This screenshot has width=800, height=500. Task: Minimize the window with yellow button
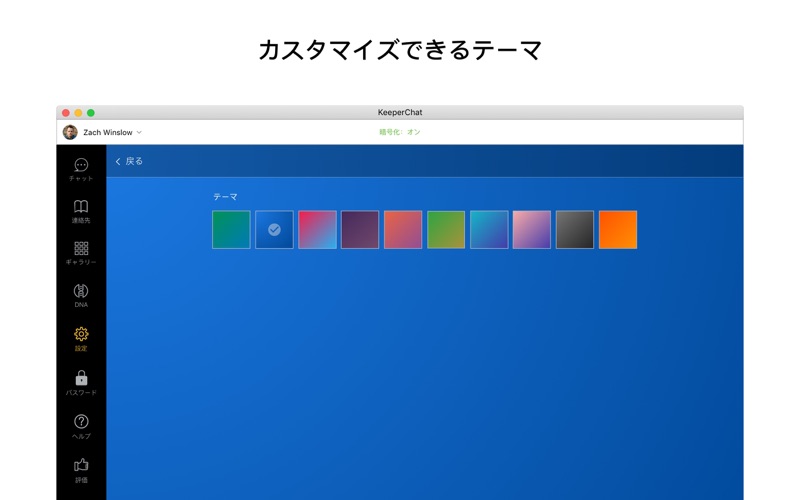point(78,113)
